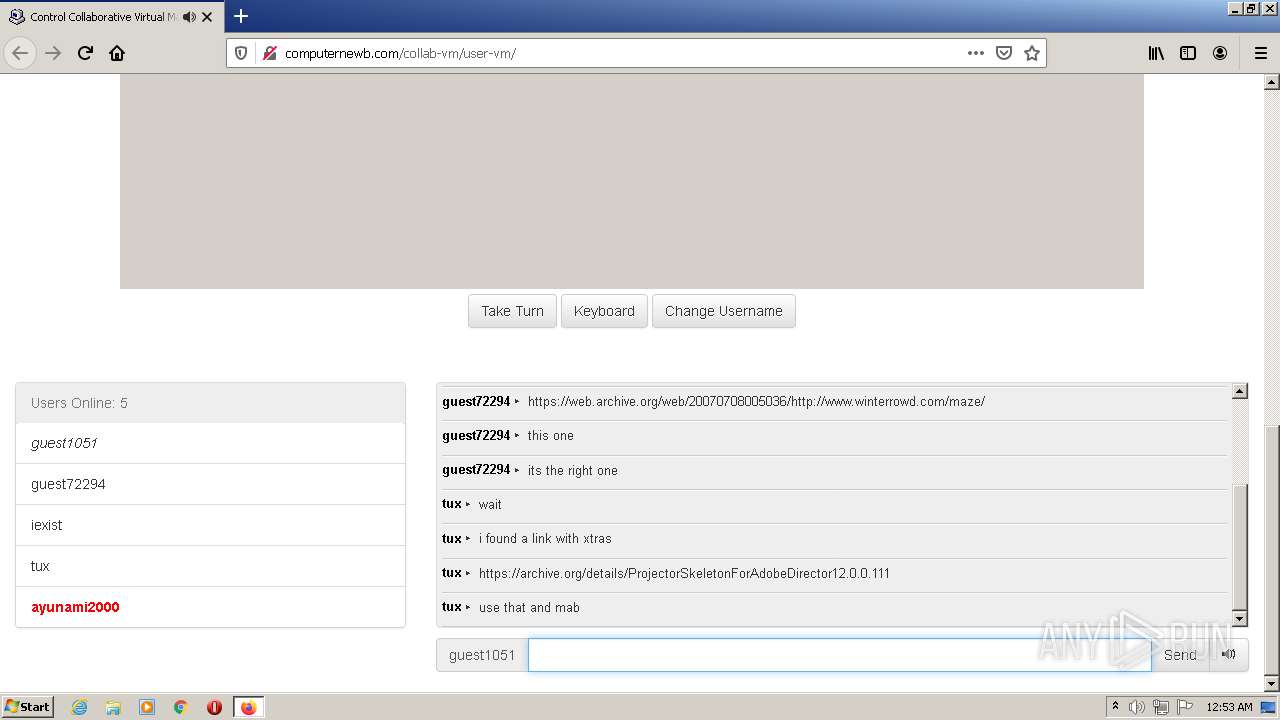Viewport: 1280px width, 720px height.
Task: Select user iexist in the users list
Action: [x=210, y=525]
